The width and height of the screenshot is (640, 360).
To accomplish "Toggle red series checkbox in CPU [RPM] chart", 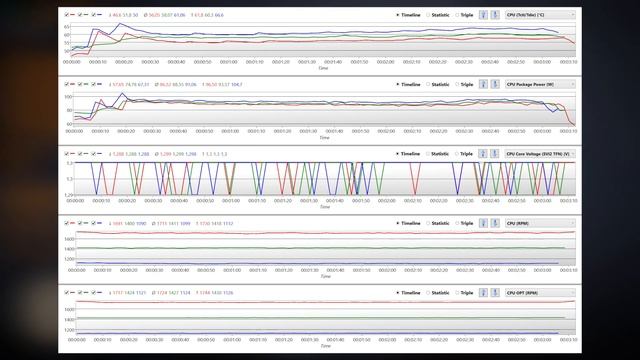I will [x=67, y=223].
